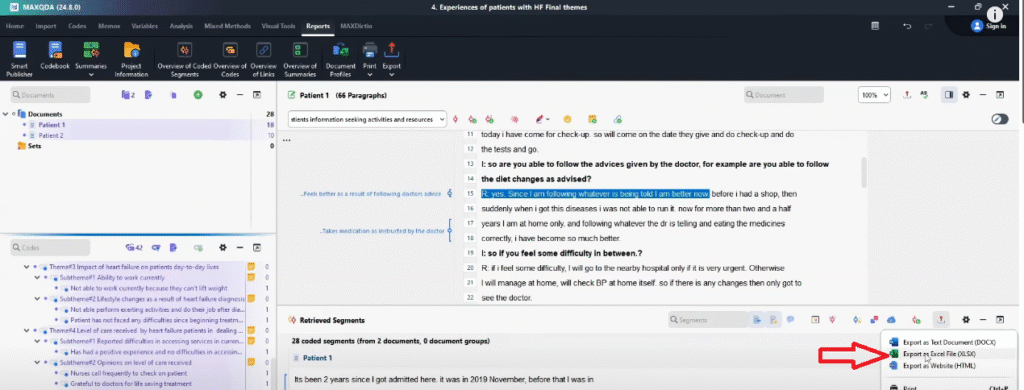Switch to the Codes tab

point(77,26)
